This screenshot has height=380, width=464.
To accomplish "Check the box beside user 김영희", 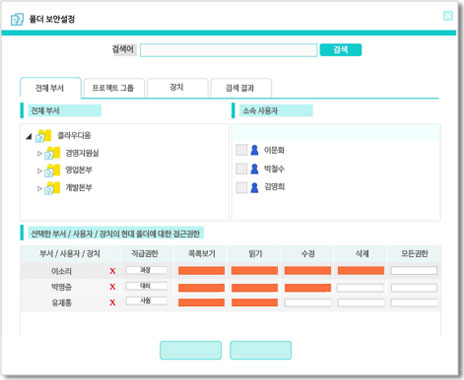I will click(241, 187).
